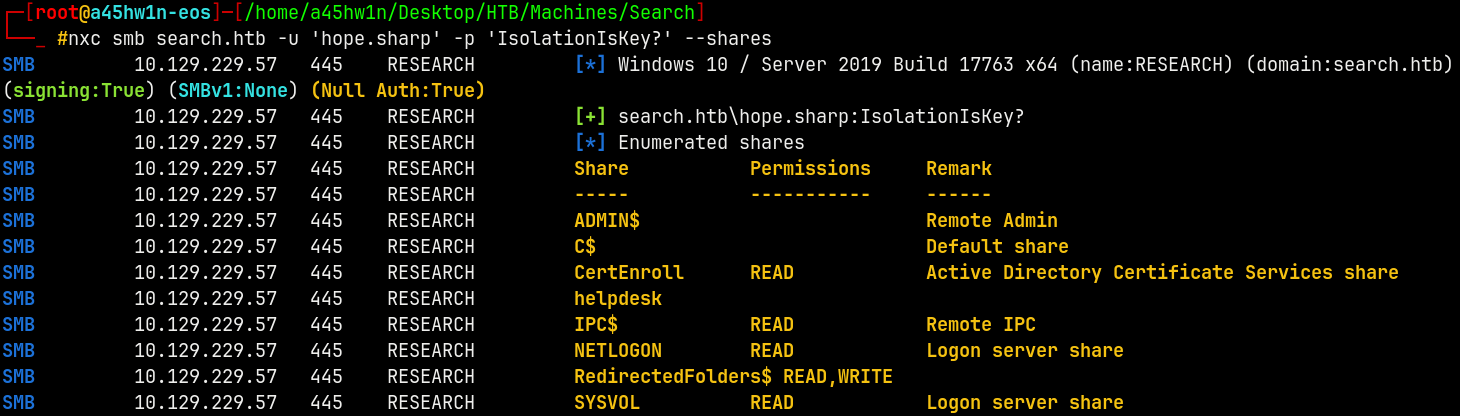Click the root username in the prompt
This screenshot has width=1460, height=416.
tap(57, 13)
